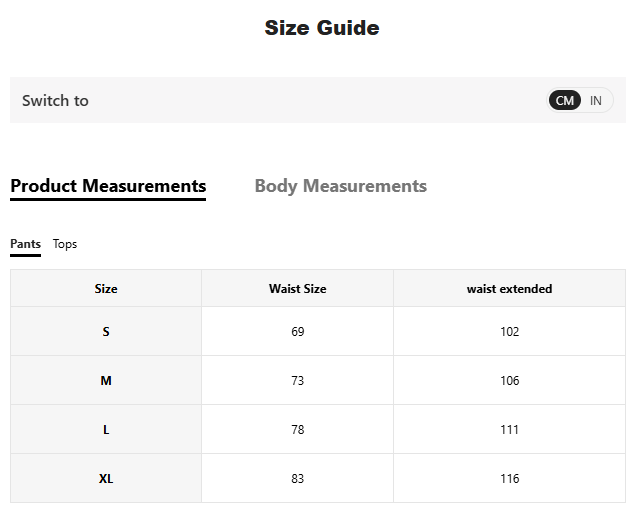Click the waist extended column header
The width and height of the screenshot is (640, 509).
coord(509,289)
